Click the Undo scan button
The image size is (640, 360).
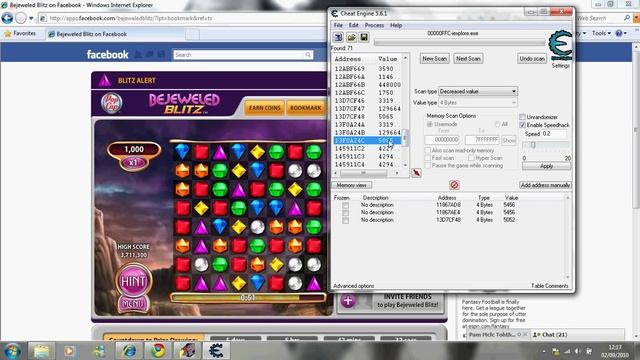click(x=532, y=59)
